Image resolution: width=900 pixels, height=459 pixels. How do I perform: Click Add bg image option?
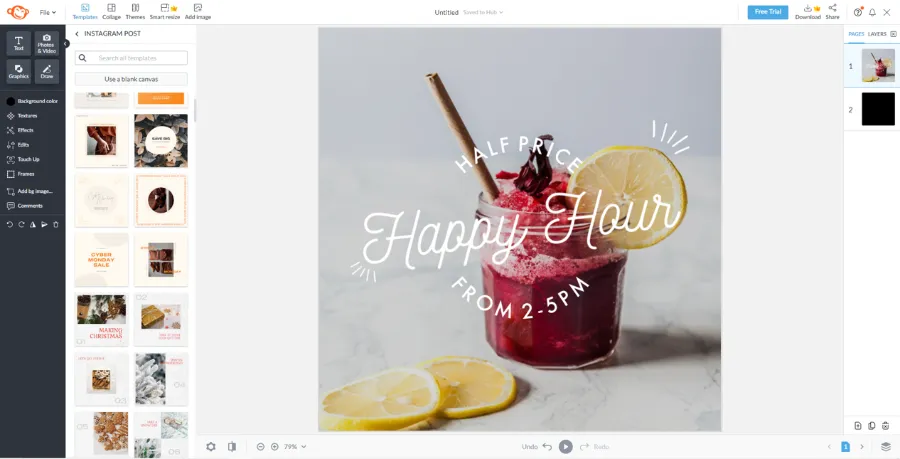pos(29,191)
